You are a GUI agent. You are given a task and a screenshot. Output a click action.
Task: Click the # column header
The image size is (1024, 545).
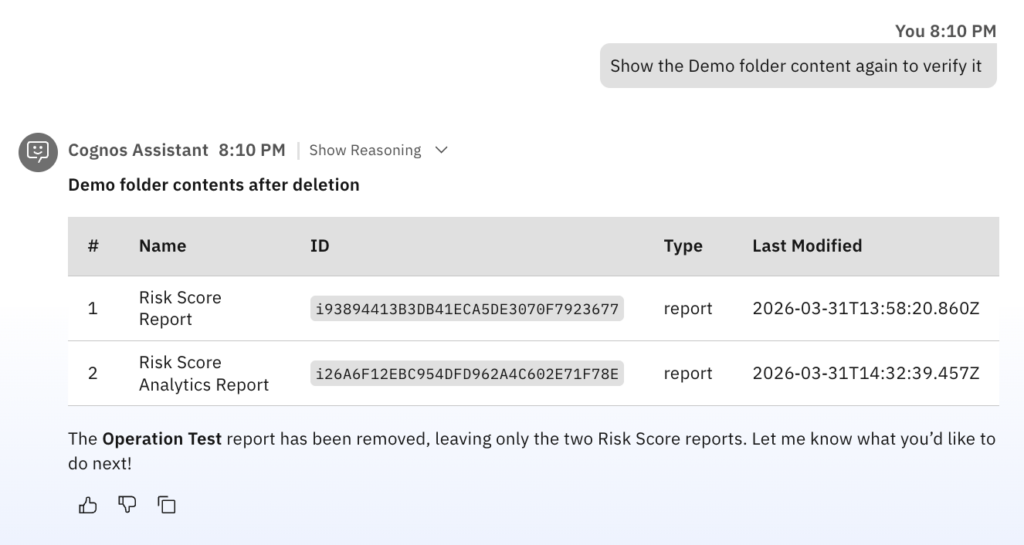93,246
